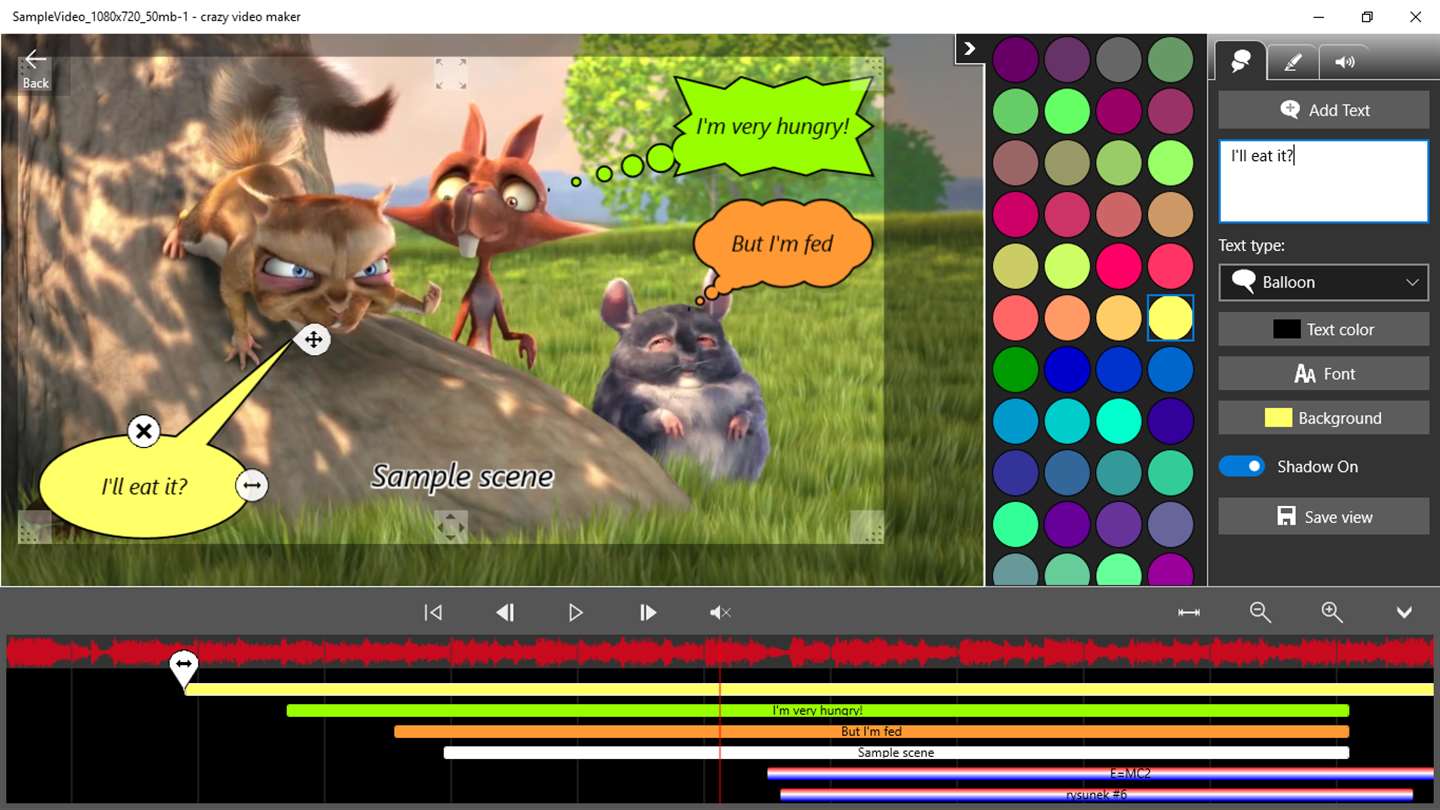
Task: Collapse the timeline with the down chevron
Action: coord(1404,612)
